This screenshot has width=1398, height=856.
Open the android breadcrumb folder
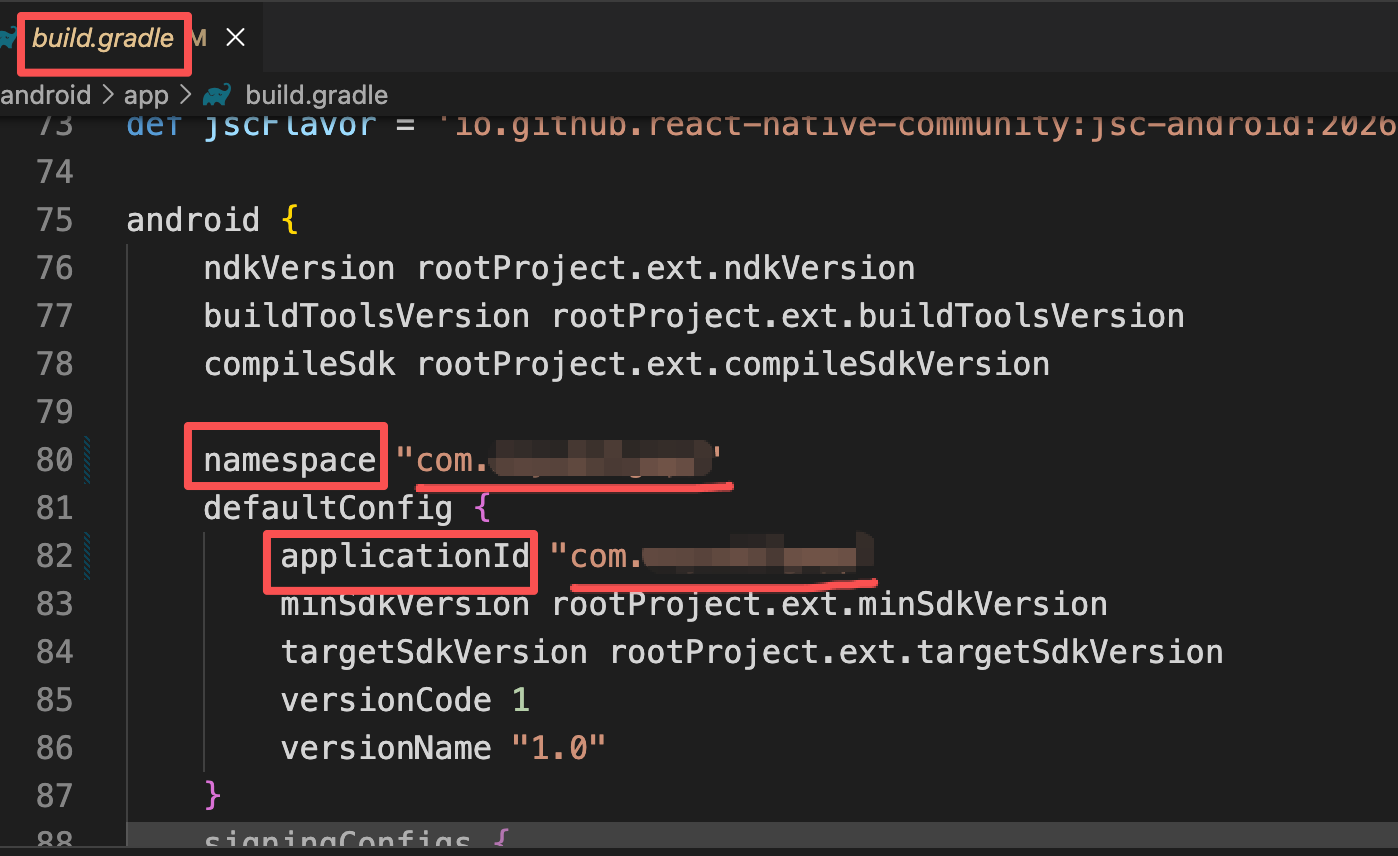46,95
